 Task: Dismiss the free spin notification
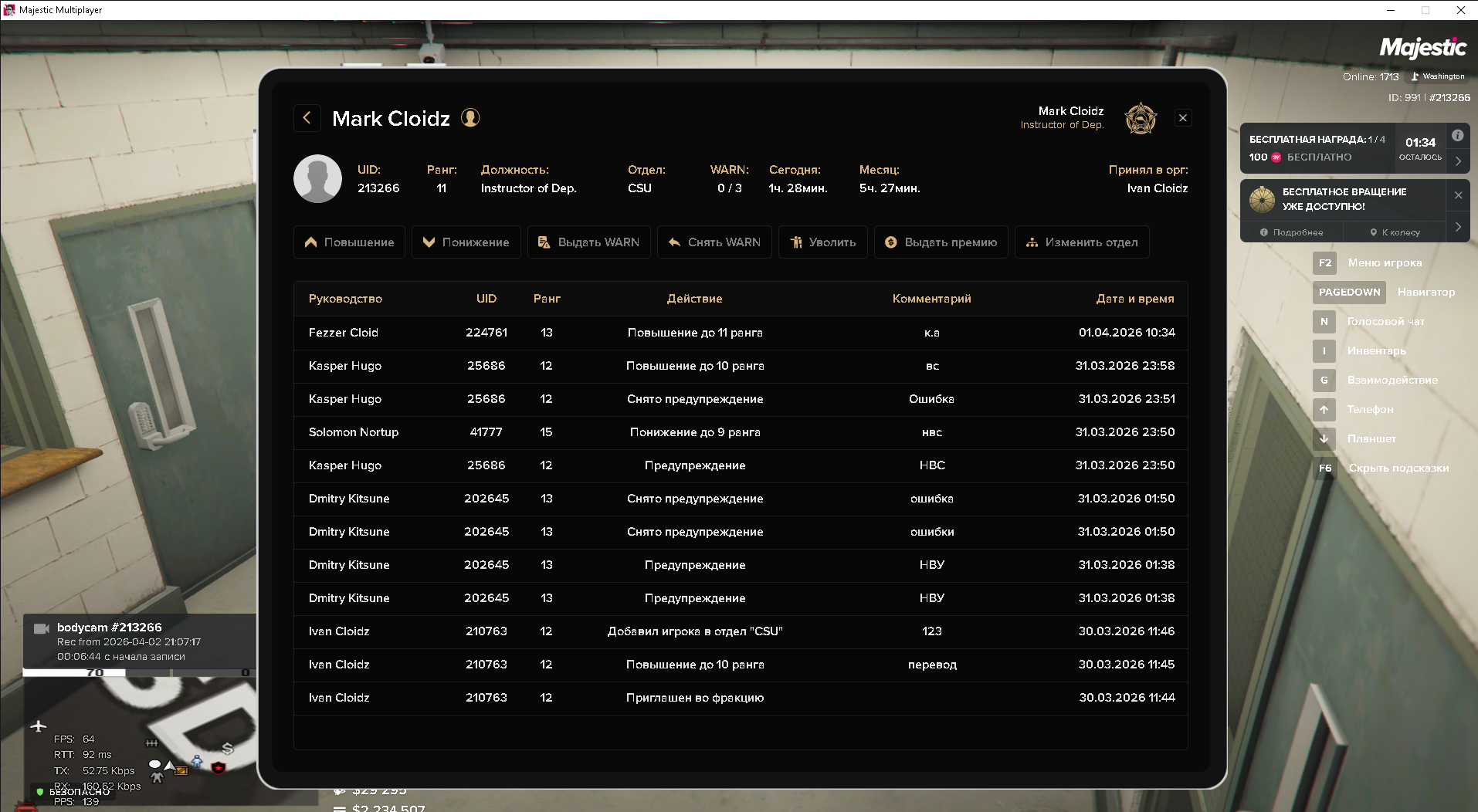(x=1458, y=195)
